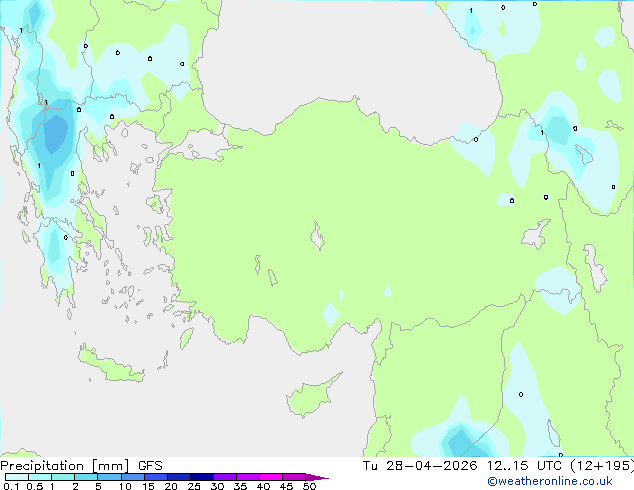Click the 'Precipitation [mm]' title text
The width and height of the screenshot is (634, 490).
click(65, 466)
